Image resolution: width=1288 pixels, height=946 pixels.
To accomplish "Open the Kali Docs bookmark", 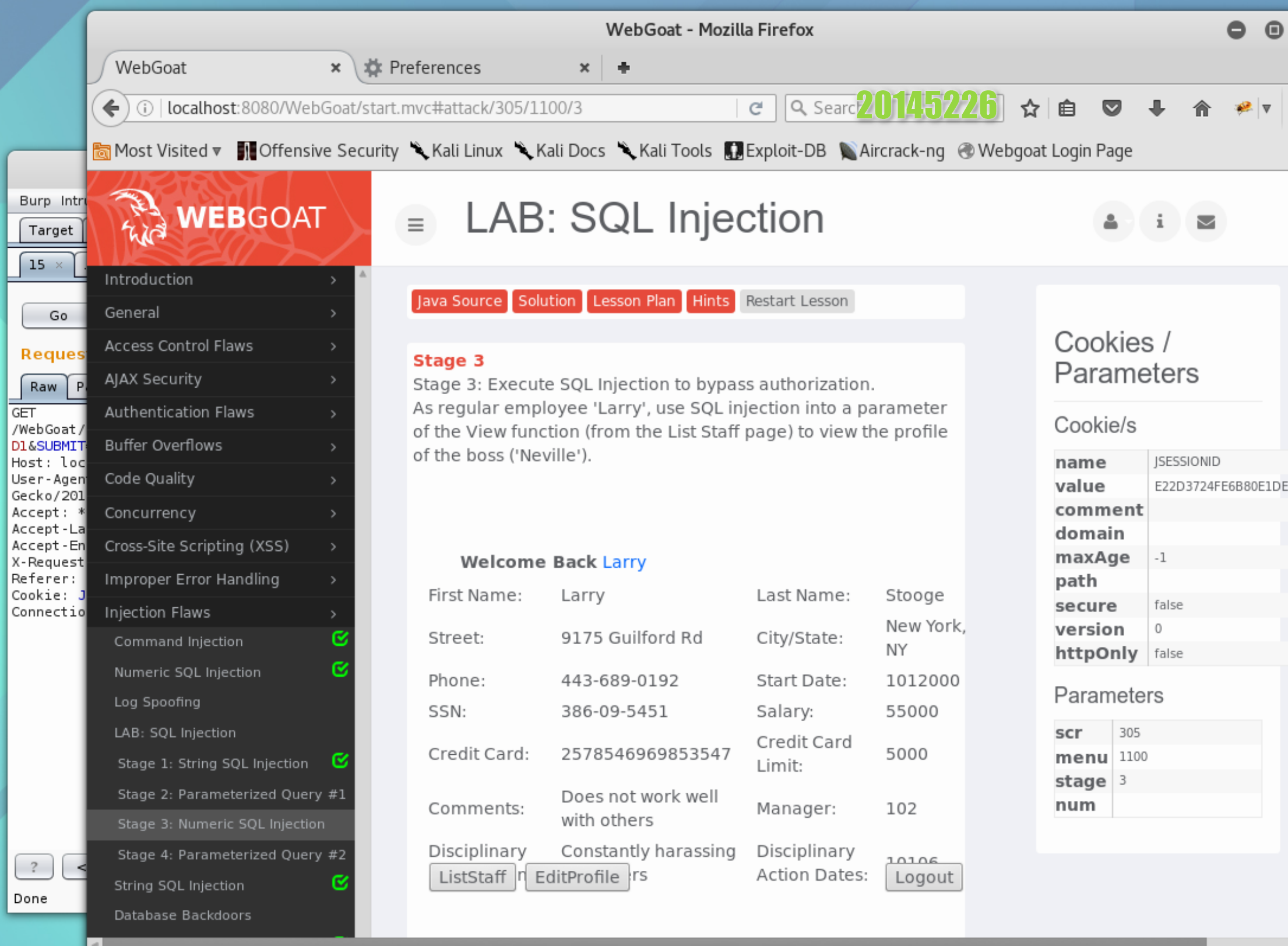I will click(x=559, y=151).
